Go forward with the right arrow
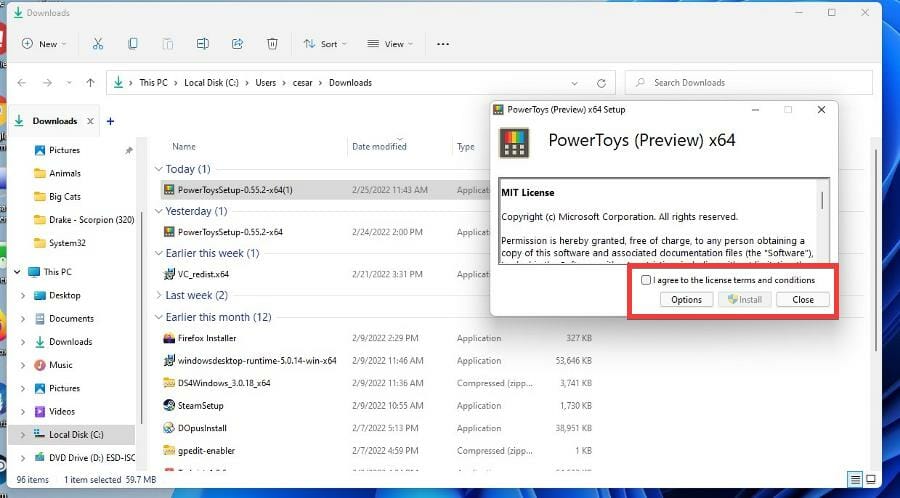900x498 pixels. click(47, 83)
